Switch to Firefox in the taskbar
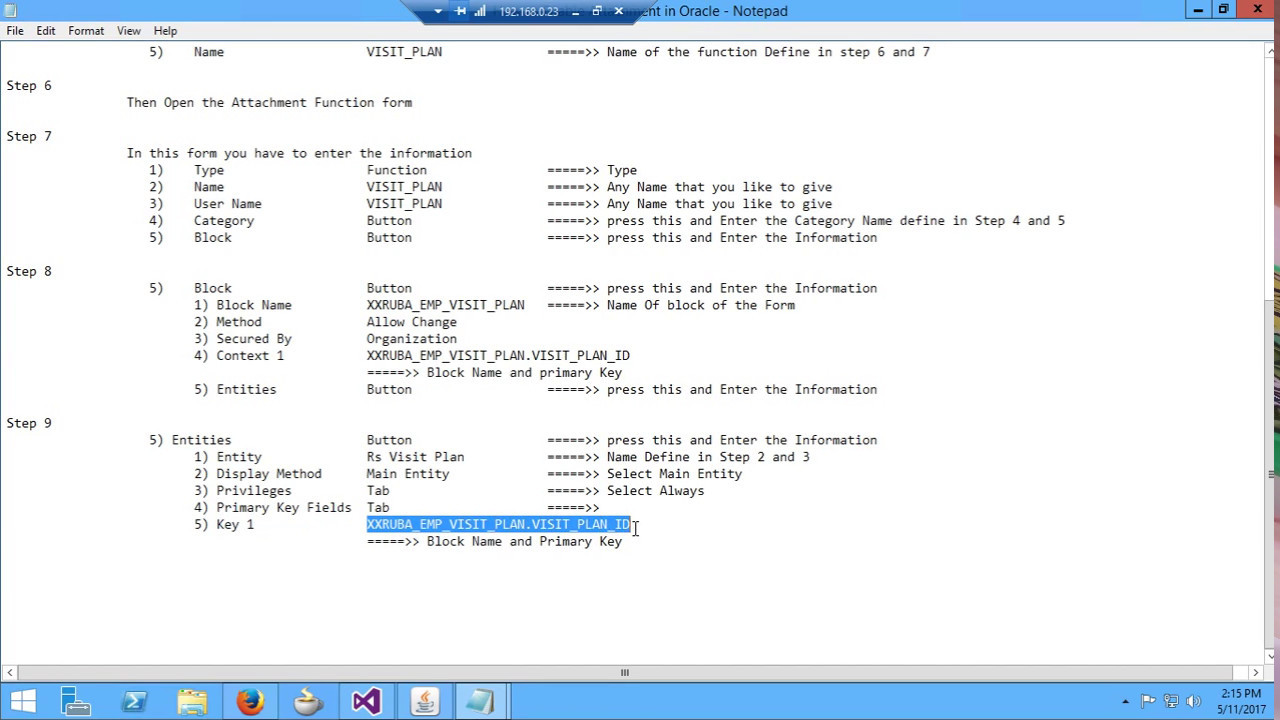 (250, 701)
